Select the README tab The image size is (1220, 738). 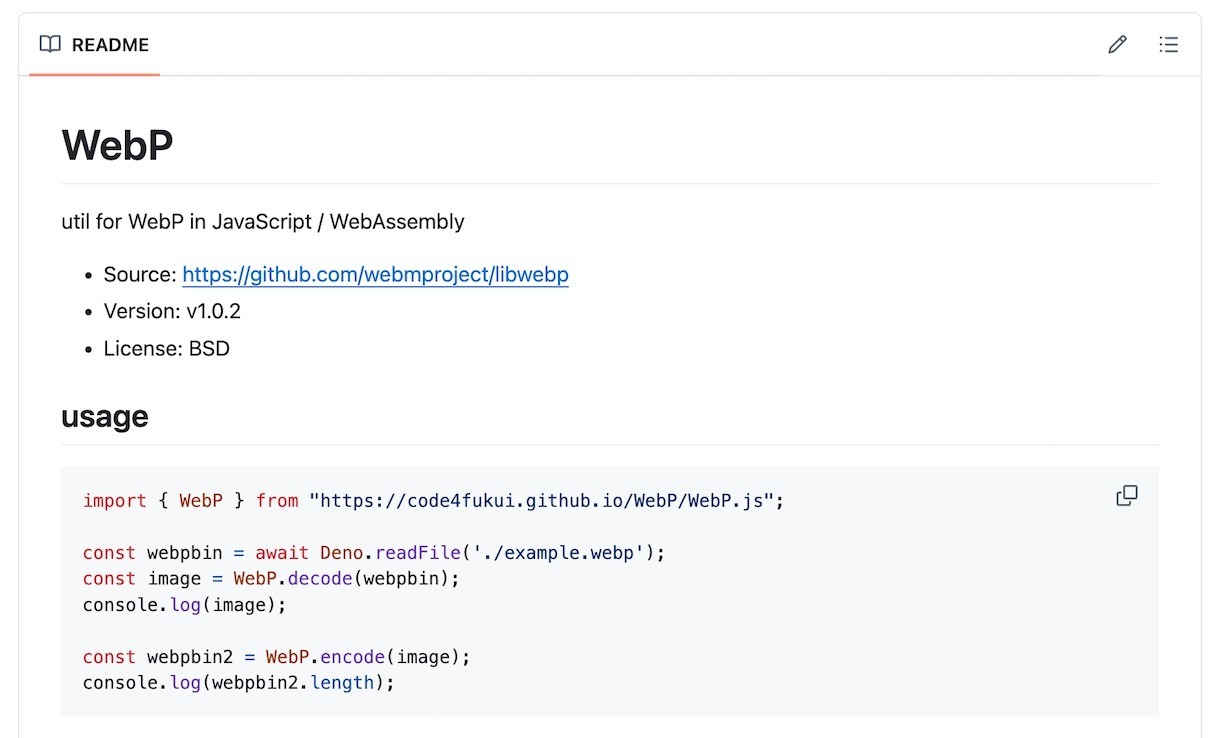coord(95,45)
